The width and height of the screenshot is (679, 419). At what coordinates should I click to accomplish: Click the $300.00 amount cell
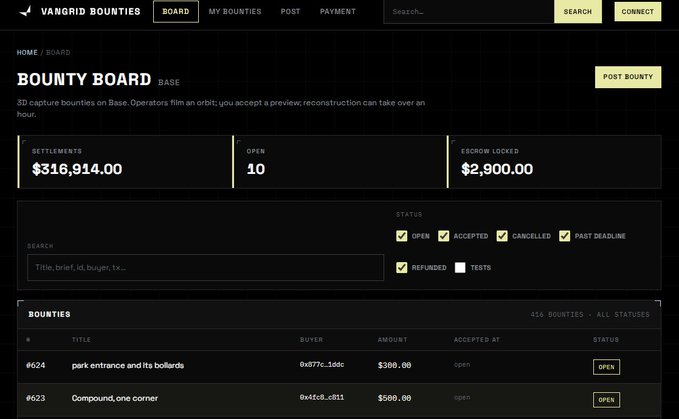394,365
